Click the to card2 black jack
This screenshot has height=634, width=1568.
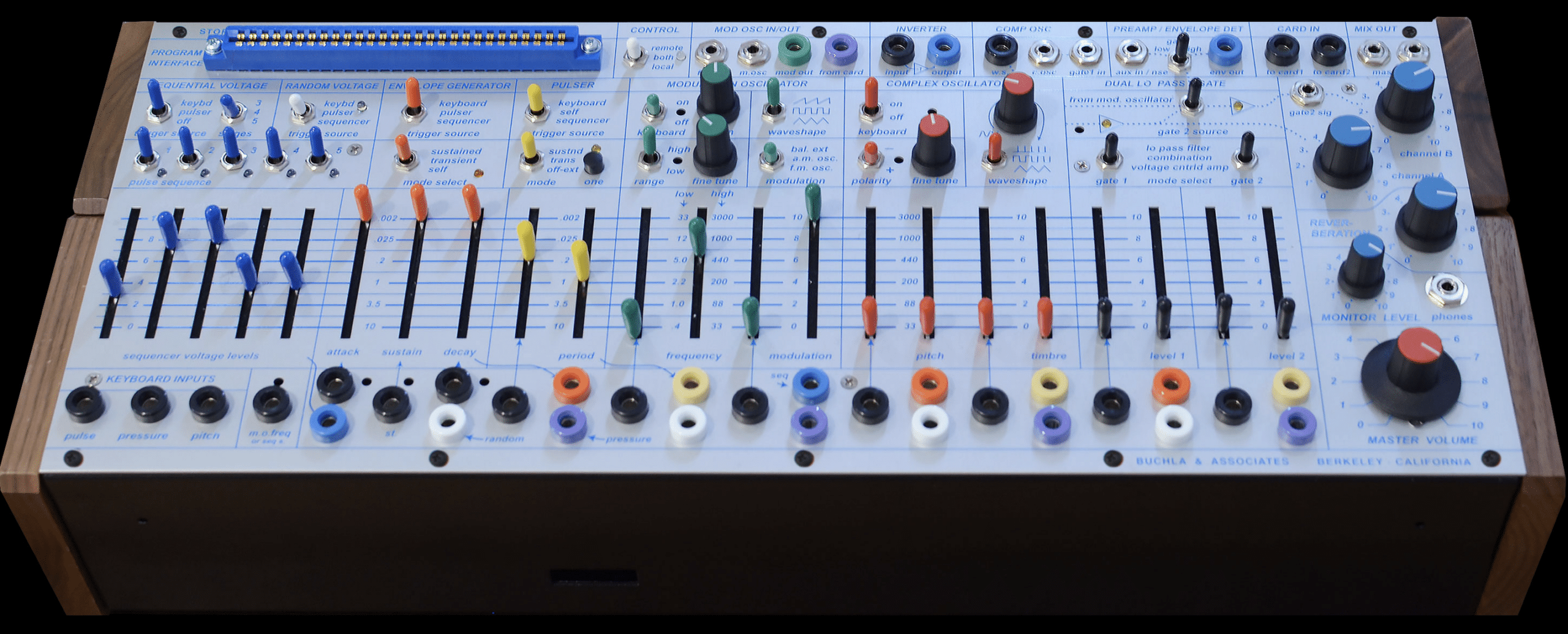(1328, 50)
